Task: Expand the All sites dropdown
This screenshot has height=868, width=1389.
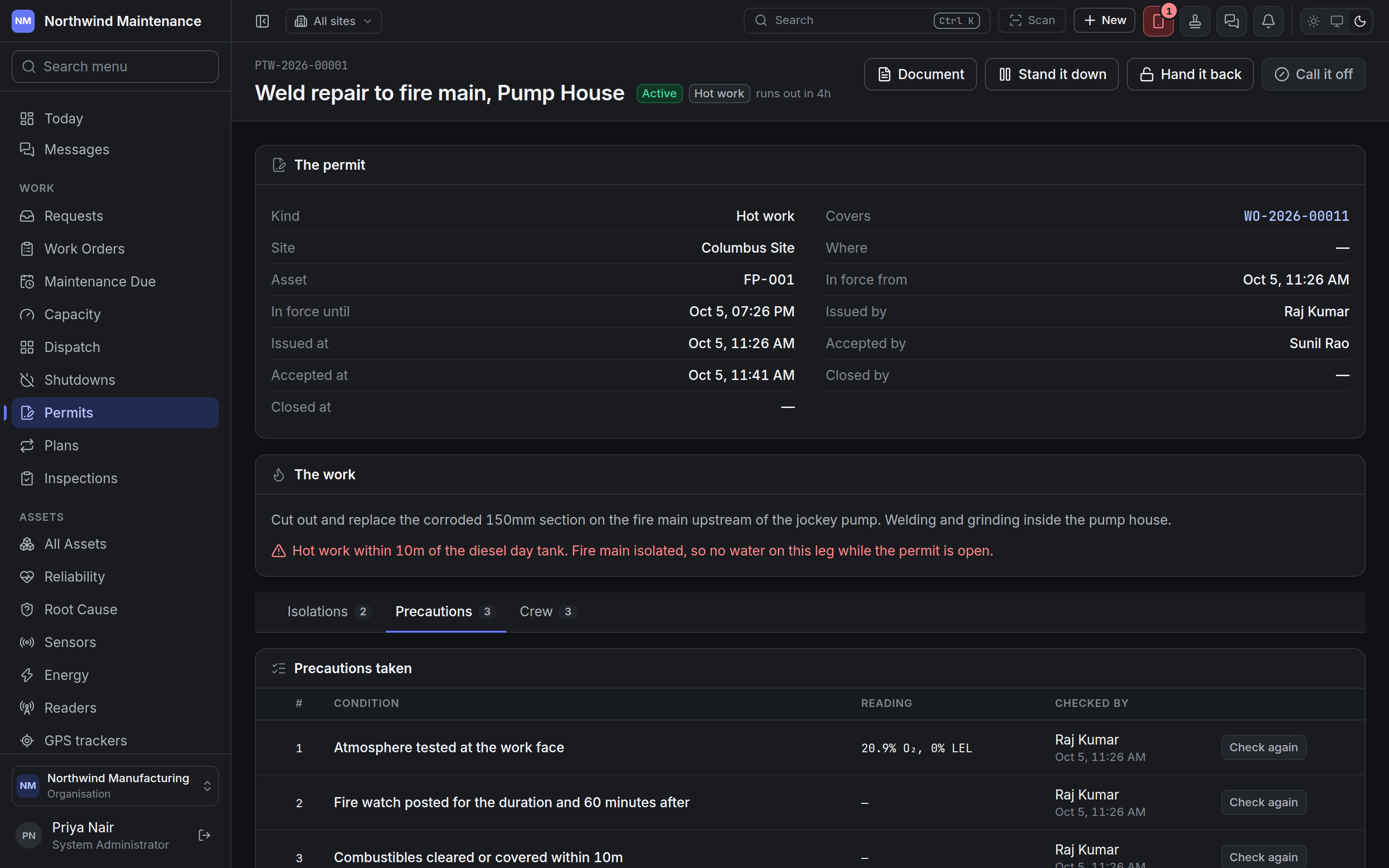Action: (333, 21)
